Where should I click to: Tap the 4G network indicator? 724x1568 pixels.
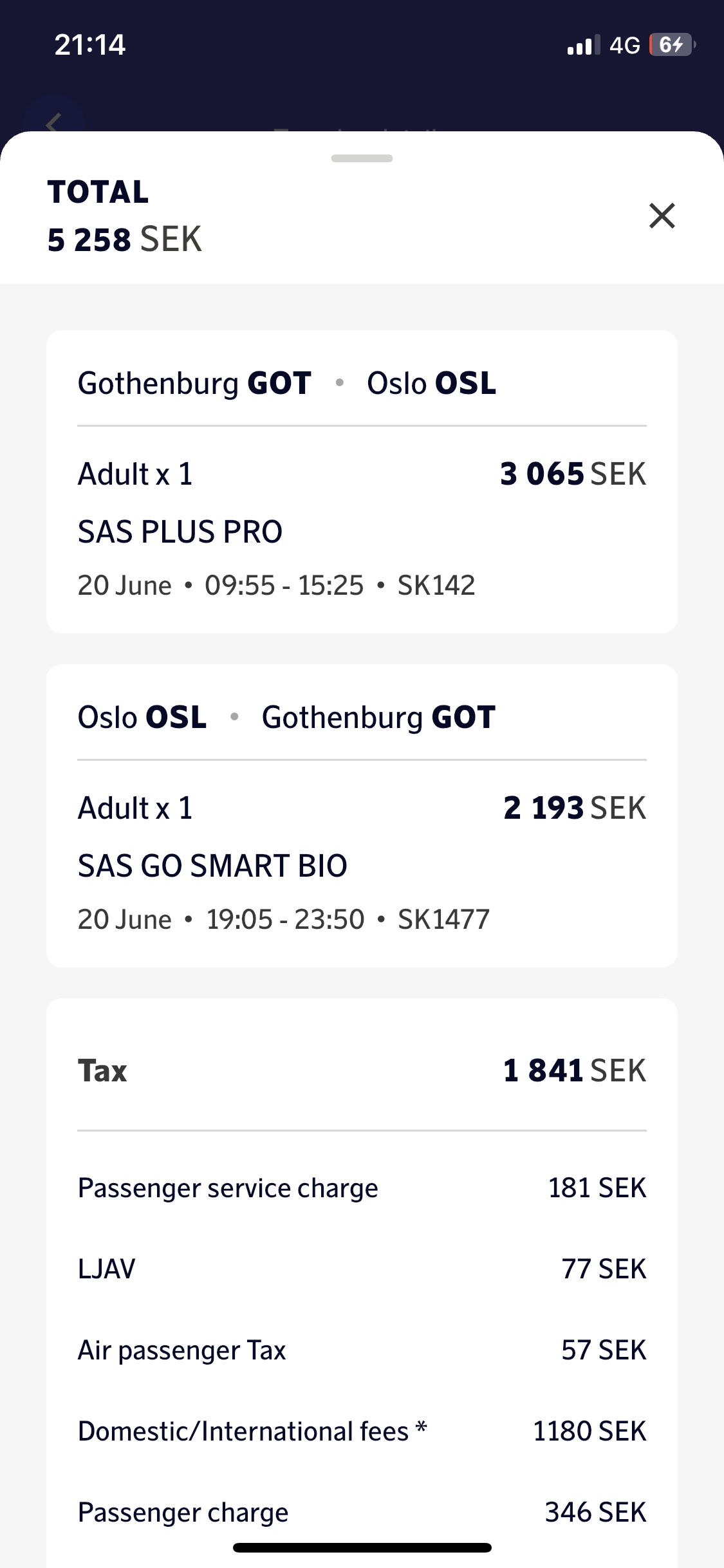click(x=624, y=45)
